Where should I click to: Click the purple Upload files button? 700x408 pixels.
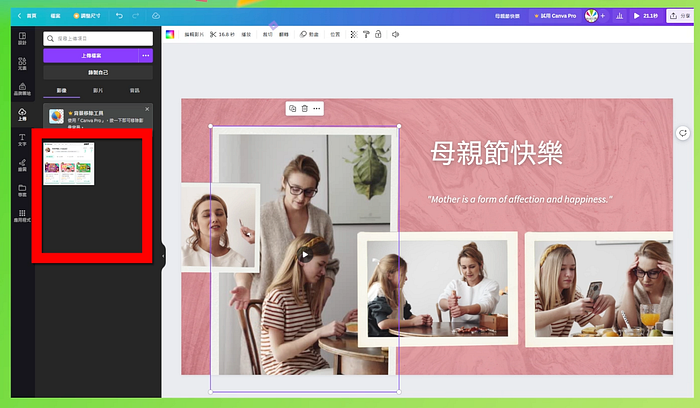pos(91,55)
